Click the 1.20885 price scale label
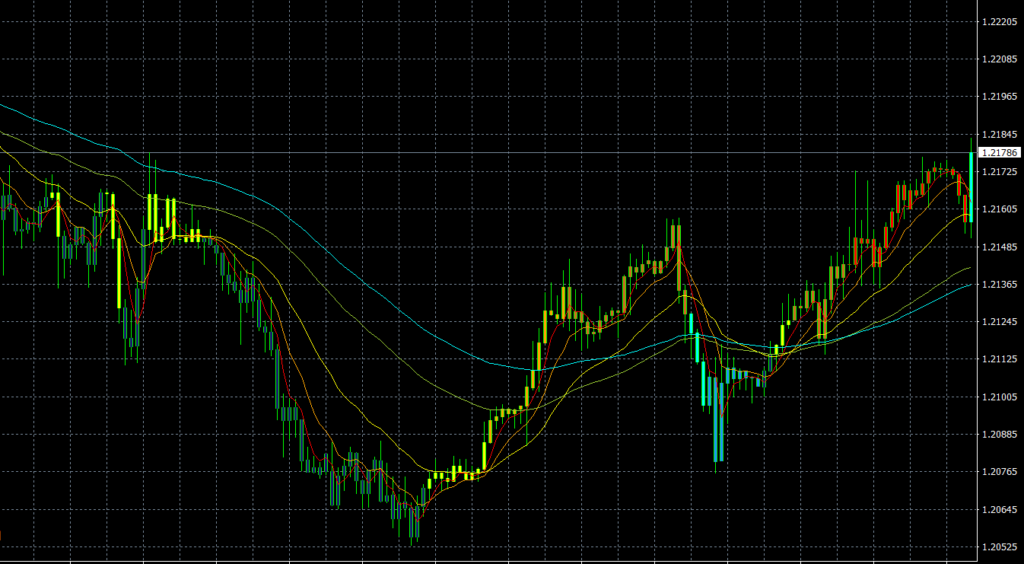This screenshot has width=1024, height=564. click(999, 435)
